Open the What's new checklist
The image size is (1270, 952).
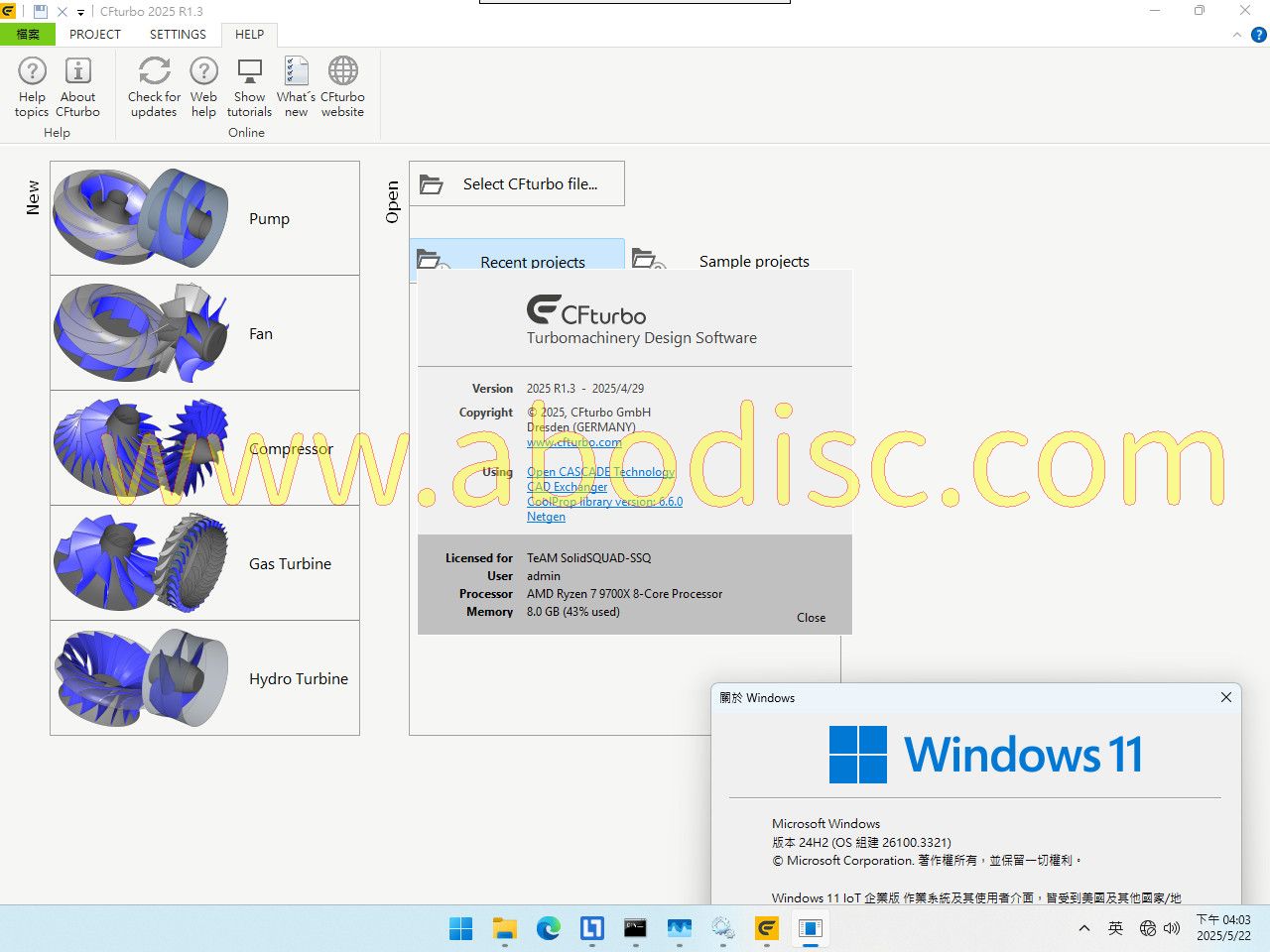tap(296, 87)
